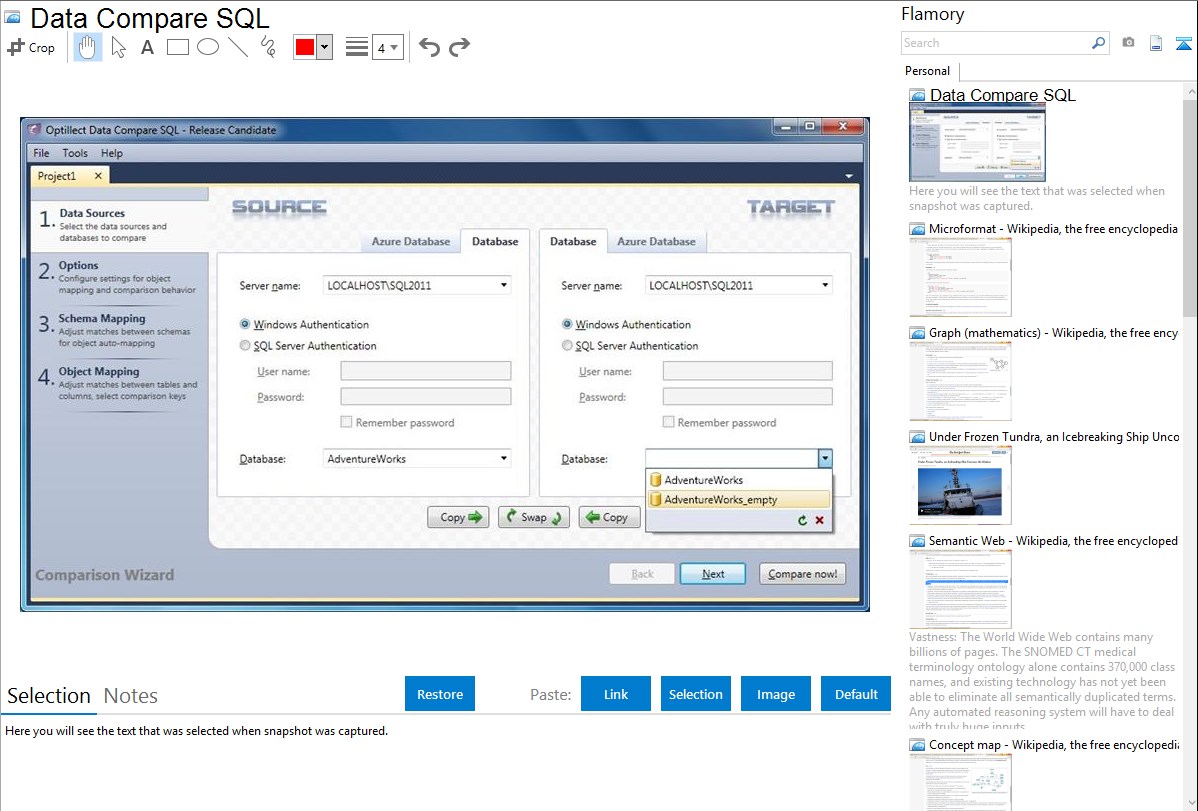Undo the last annotation
Screen dimensions: 1198x811
point(429,47)
